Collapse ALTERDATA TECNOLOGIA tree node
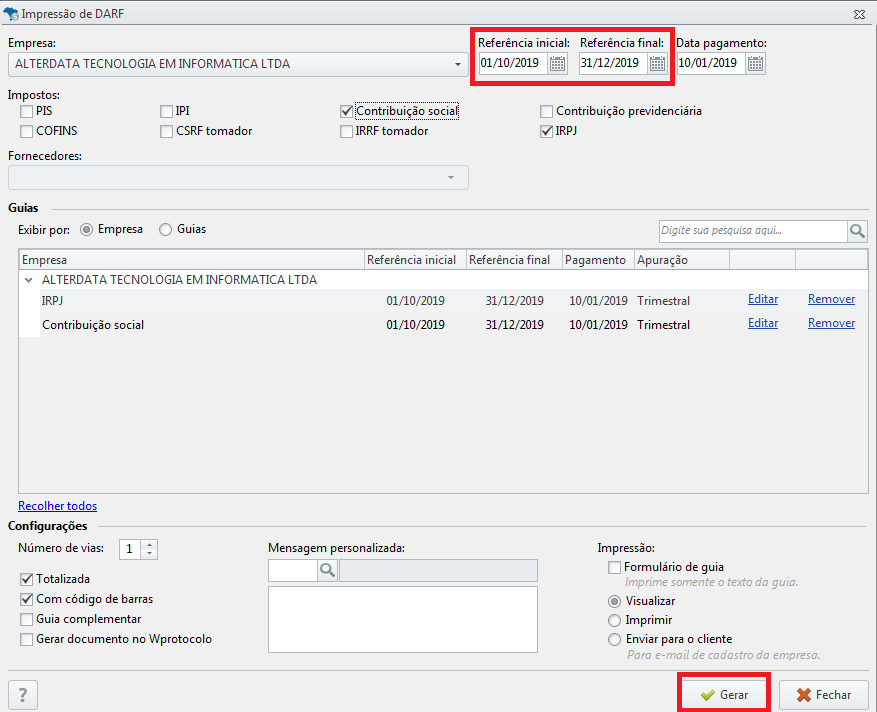 [29, 280]
